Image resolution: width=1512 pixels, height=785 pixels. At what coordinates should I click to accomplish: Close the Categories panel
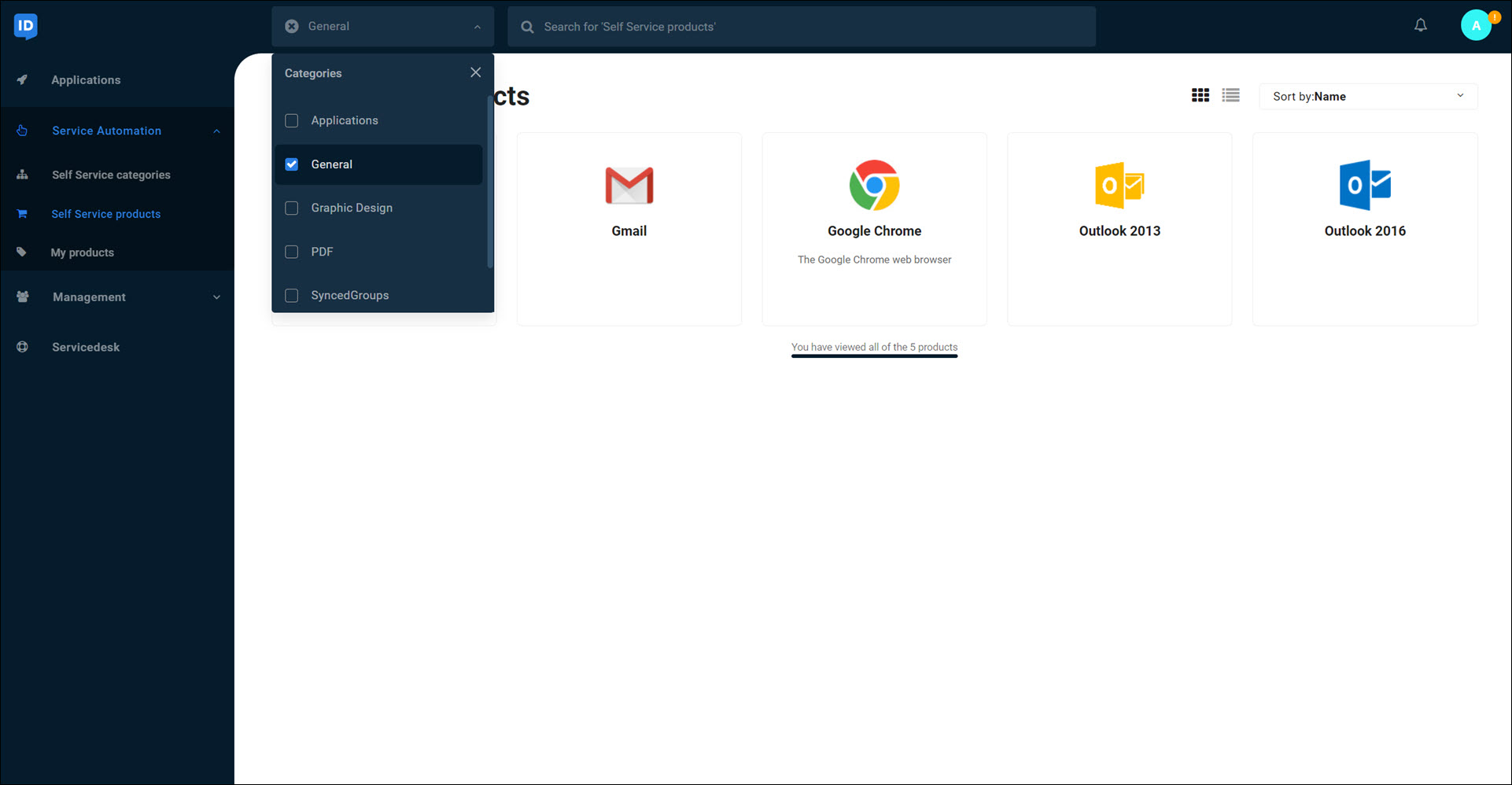pos(476,72)
